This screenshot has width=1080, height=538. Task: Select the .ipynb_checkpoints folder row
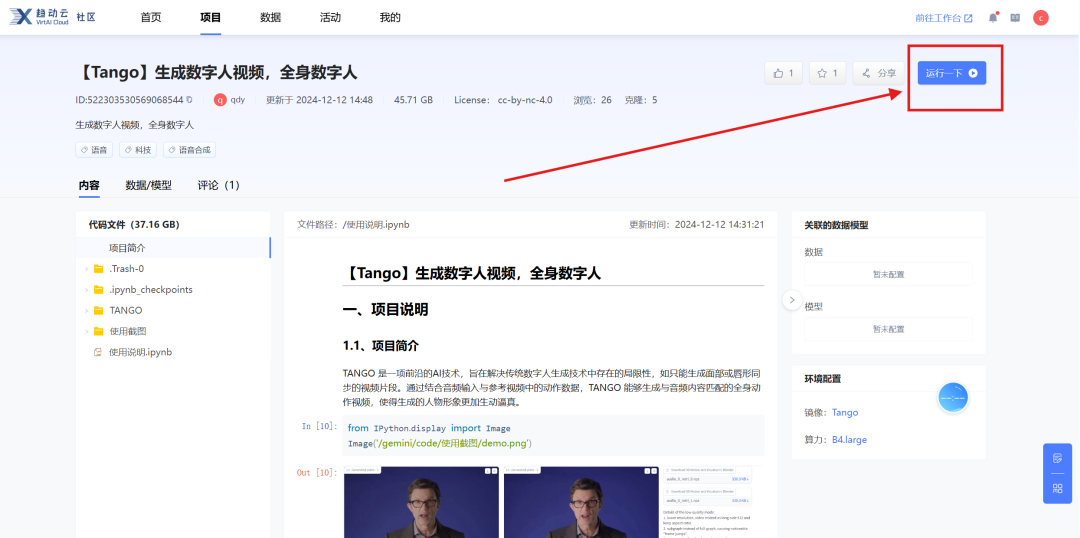coord(174,290)
